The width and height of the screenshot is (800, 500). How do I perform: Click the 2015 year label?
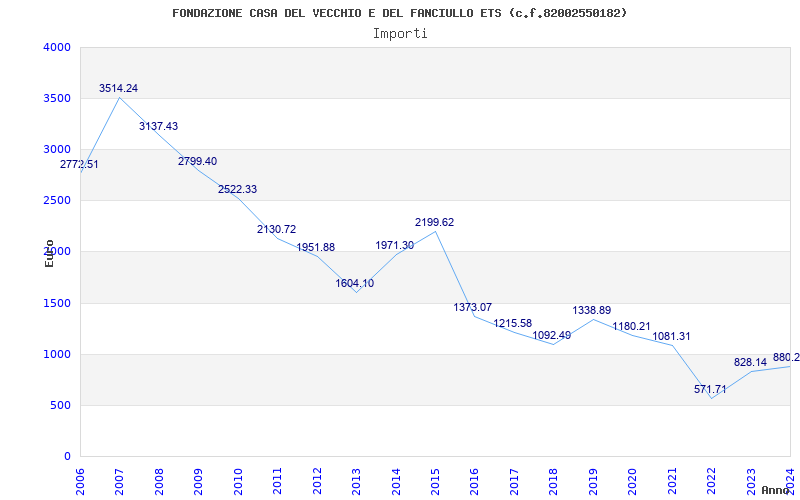tap(435, 481)
